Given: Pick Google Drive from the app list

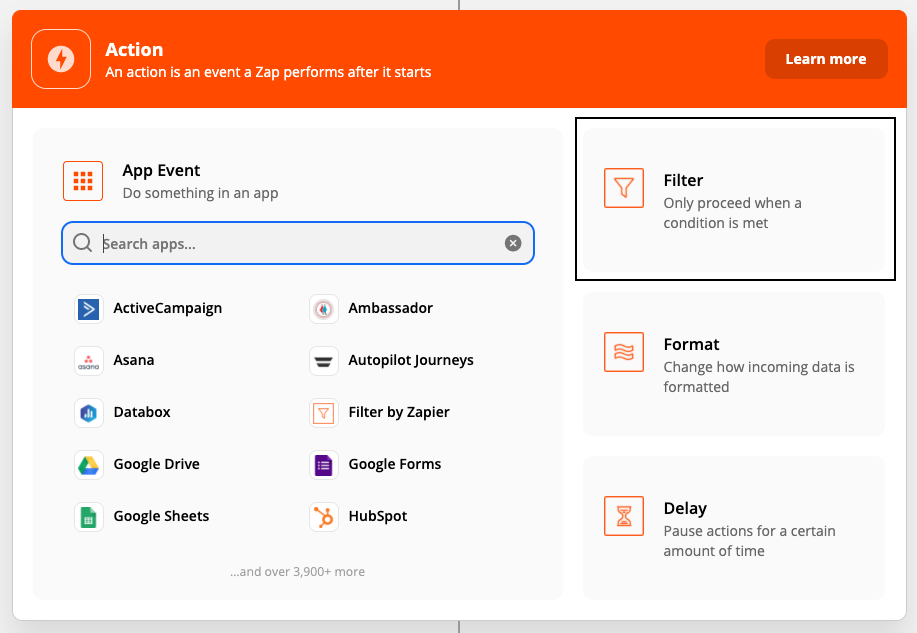Looking at the screenshot, I should tap(157, 465).
